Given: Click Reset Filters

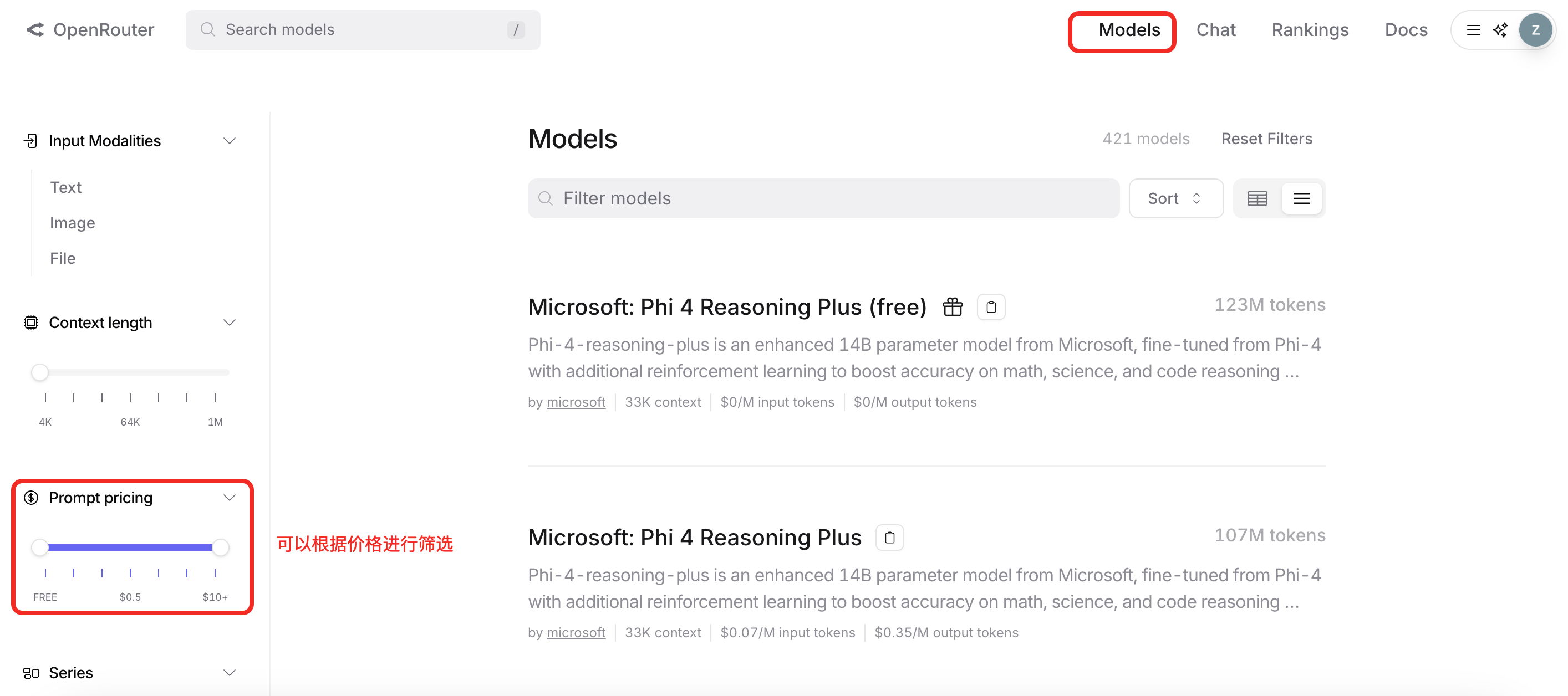Looking at the screenshot, I should tap(1266, 139).
